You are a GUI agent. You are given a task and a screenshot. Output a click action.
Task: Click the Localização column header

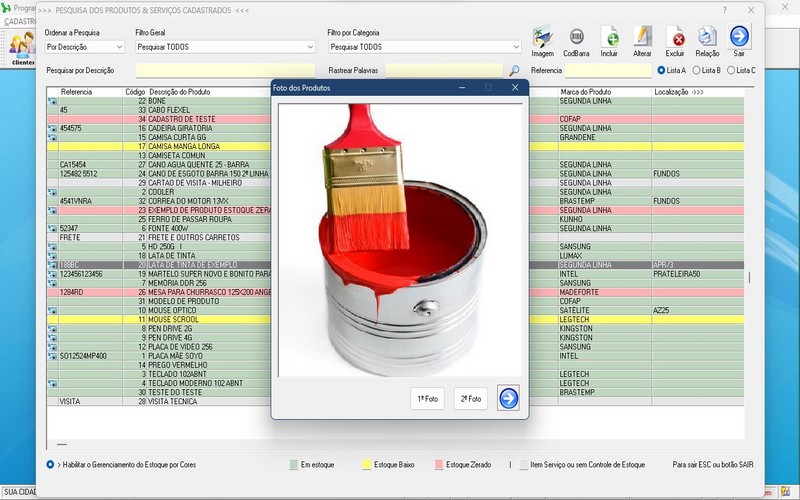[678, 92]
